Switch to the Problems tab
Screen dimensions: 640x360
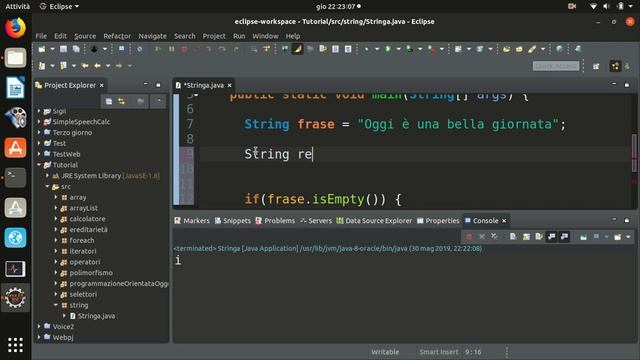pos(275,221)
